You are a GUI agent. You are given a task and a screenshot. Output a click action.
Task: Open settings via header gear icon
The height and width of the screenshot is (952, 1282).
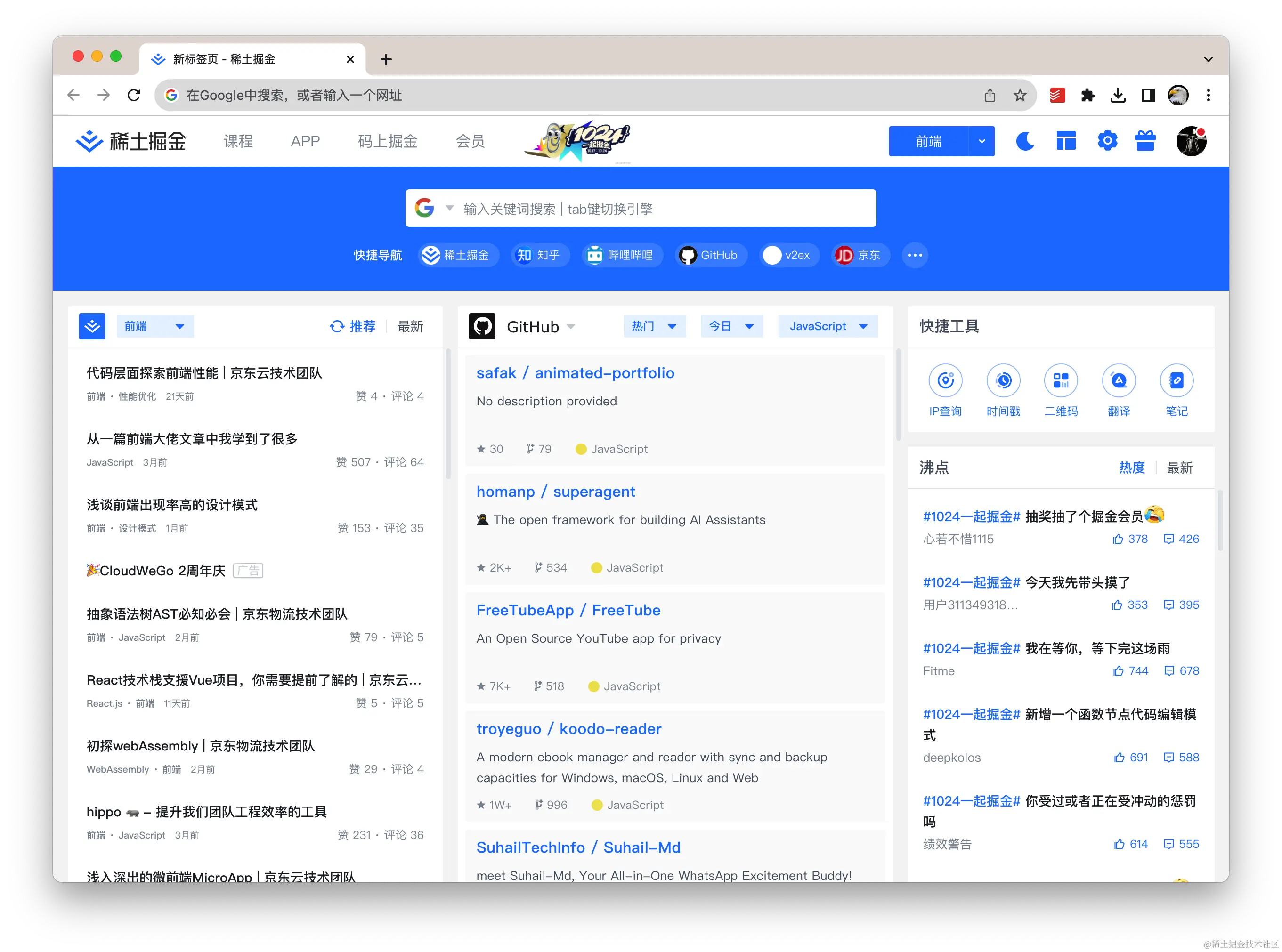click(1107, 141)
